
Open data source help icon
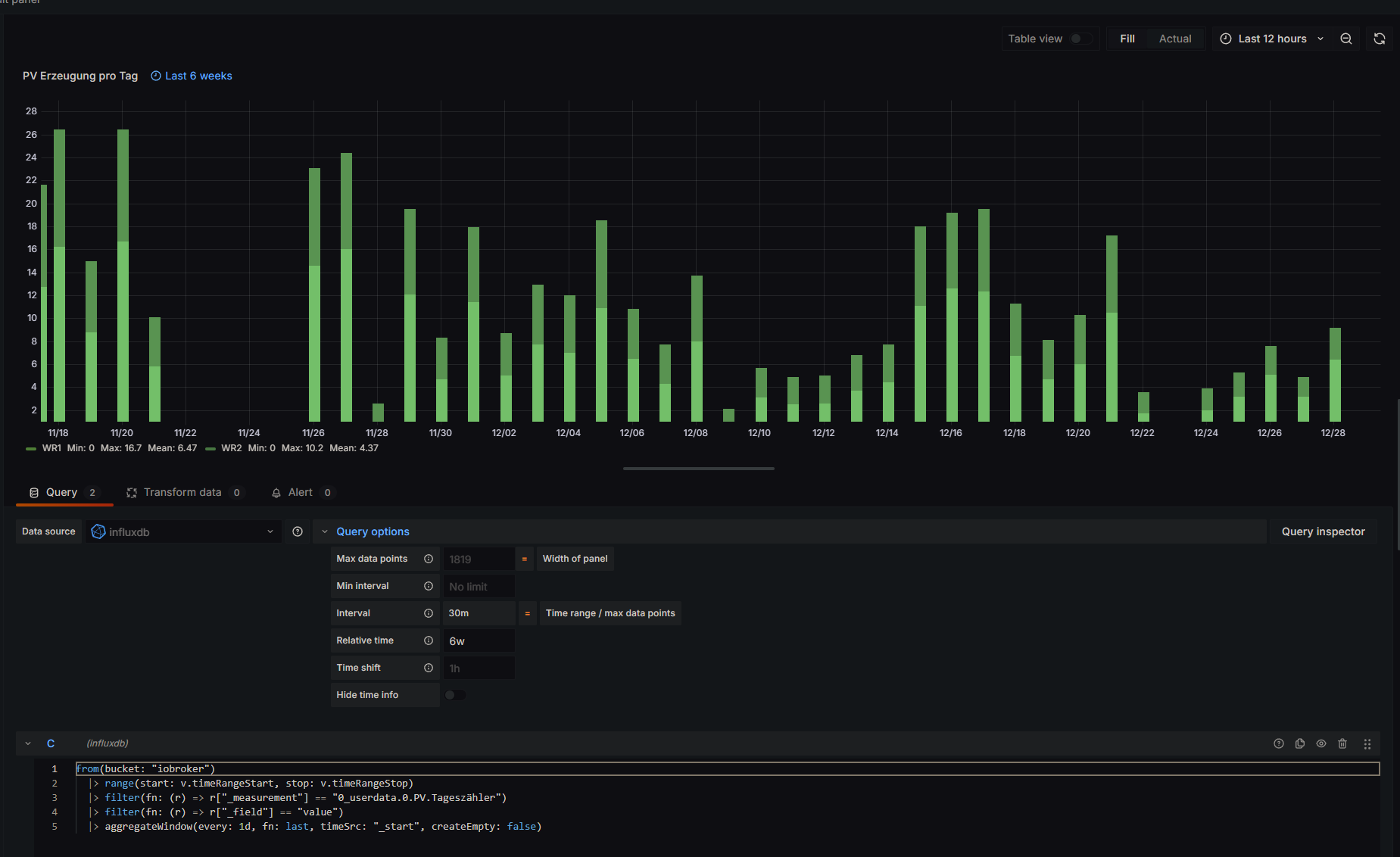(298, 531)
